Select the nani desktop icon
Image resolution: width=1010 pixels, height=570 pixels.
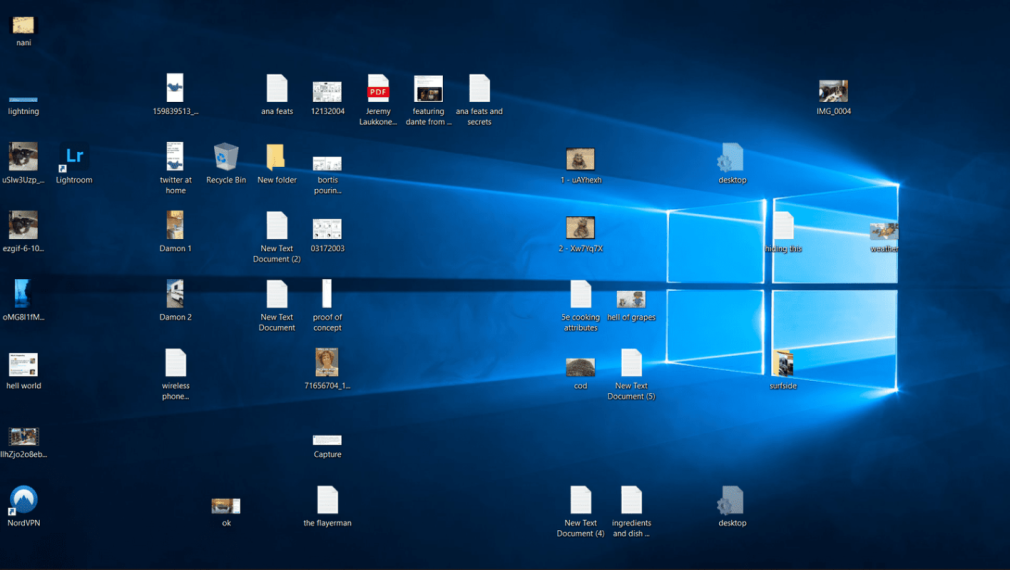23,31
